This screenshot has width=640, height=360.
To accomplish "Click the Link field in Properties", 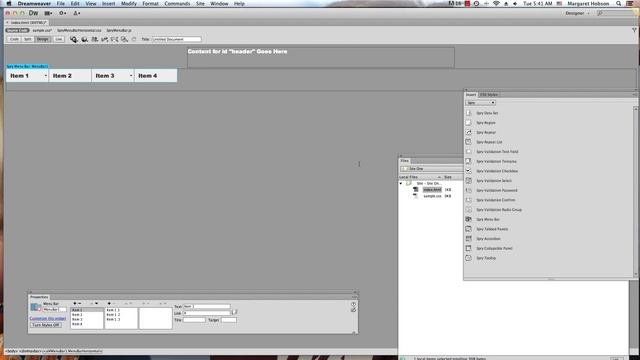I will click(207, 313).
